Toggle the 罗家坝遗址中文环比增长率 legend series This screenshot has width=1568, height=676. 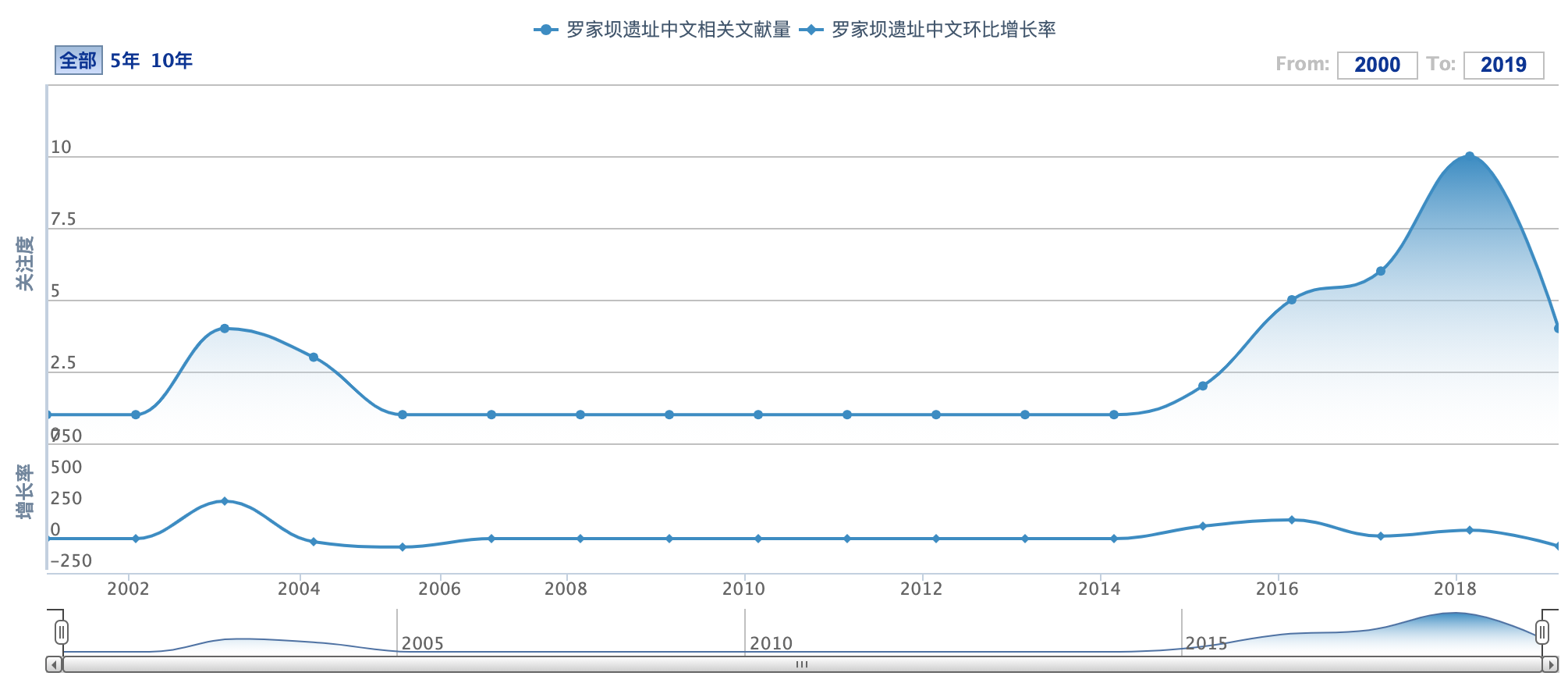[928, 30]
